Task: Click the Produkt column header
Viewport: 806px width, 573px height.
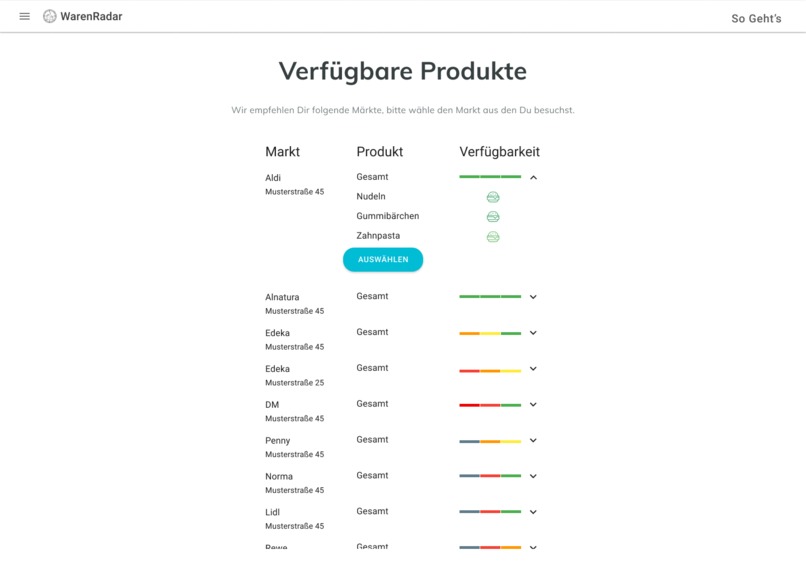Action: click(380, 152)
